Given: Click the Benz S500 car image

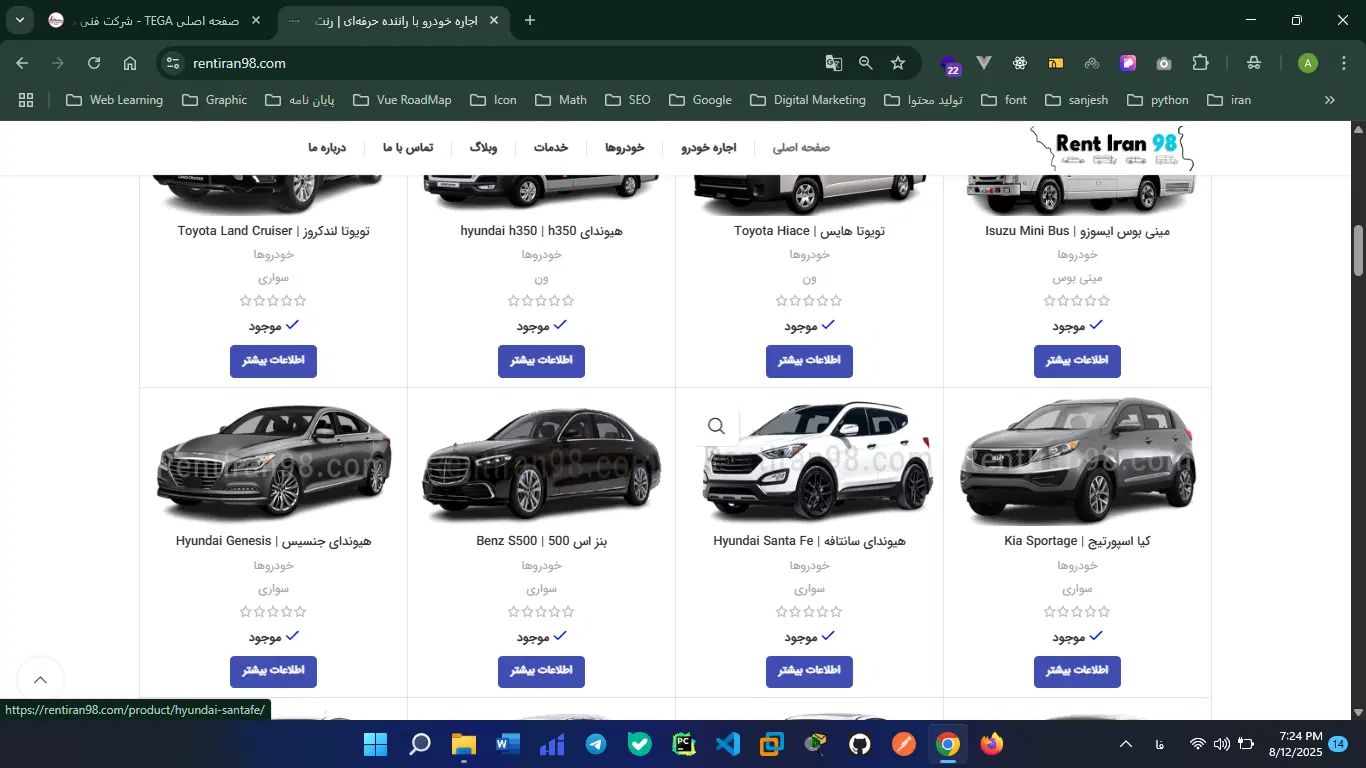Looking at the screenshot, I should (541, 463).
